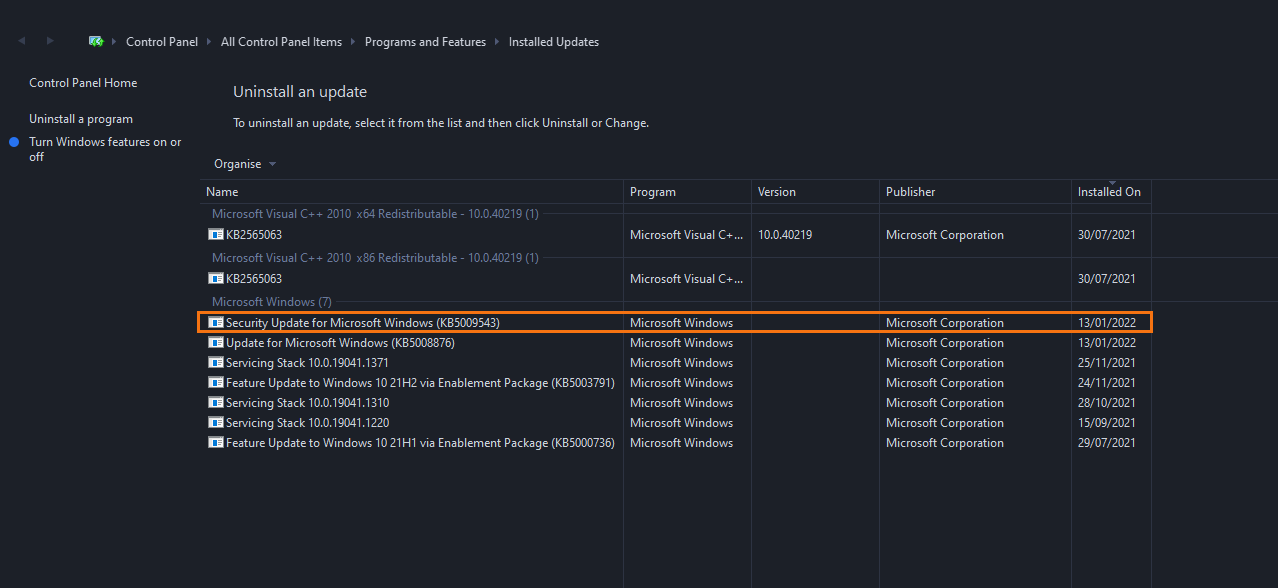Click the 28/10/2021 install date
This screenshot has height=588, width=1278.
pos(1107,403)
